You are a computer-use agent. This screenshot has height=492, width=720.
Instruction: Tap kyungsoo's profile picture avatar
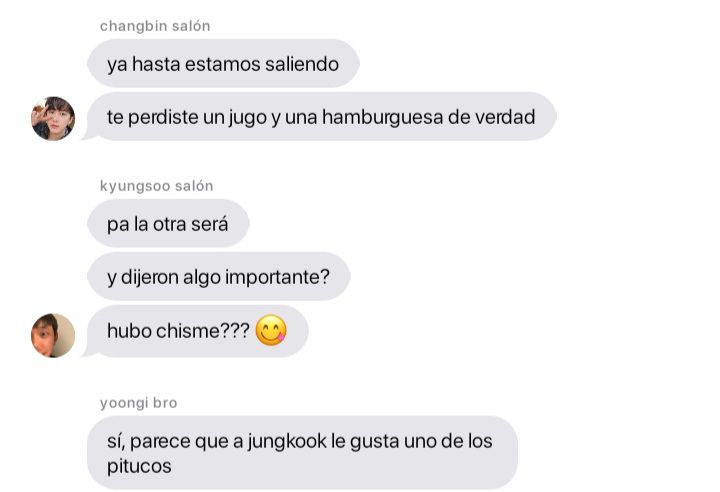click(53, 335)
